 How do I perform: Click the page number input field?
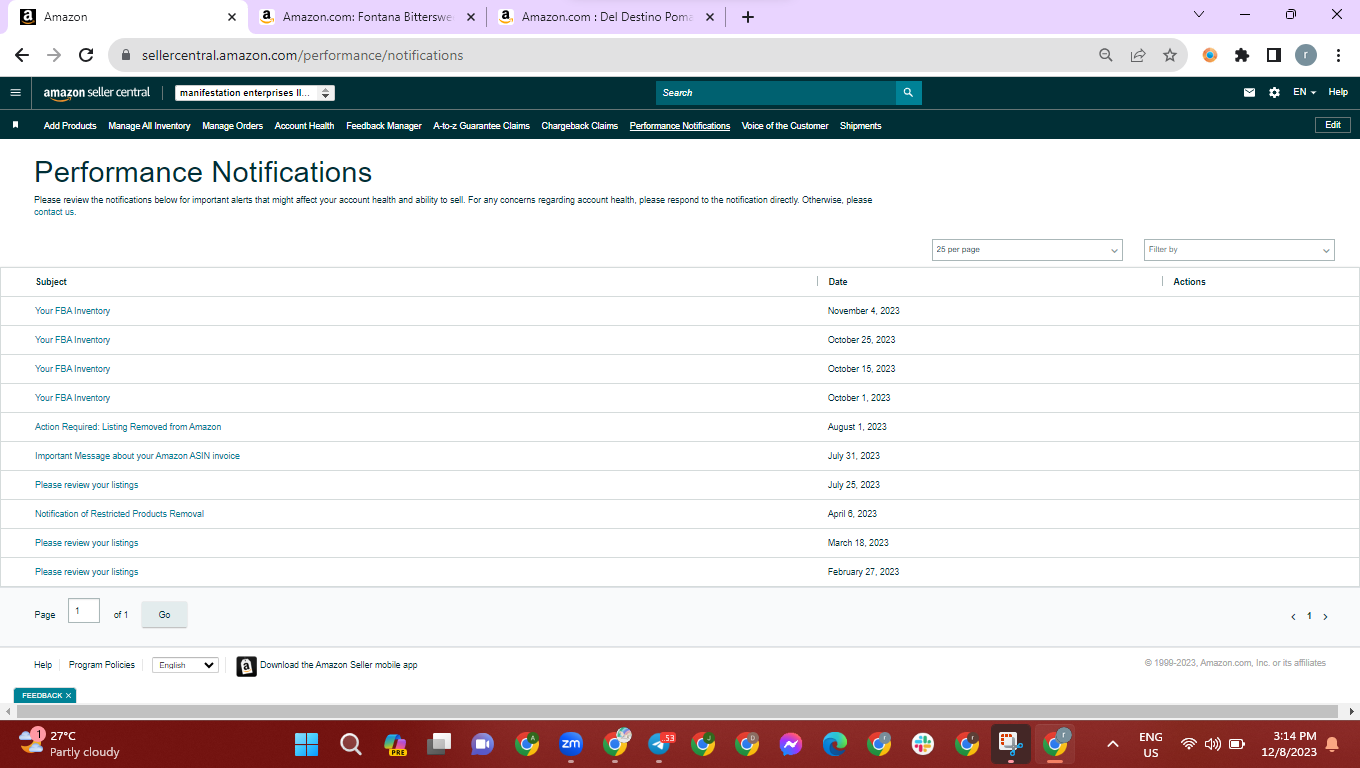pos(84,611)
